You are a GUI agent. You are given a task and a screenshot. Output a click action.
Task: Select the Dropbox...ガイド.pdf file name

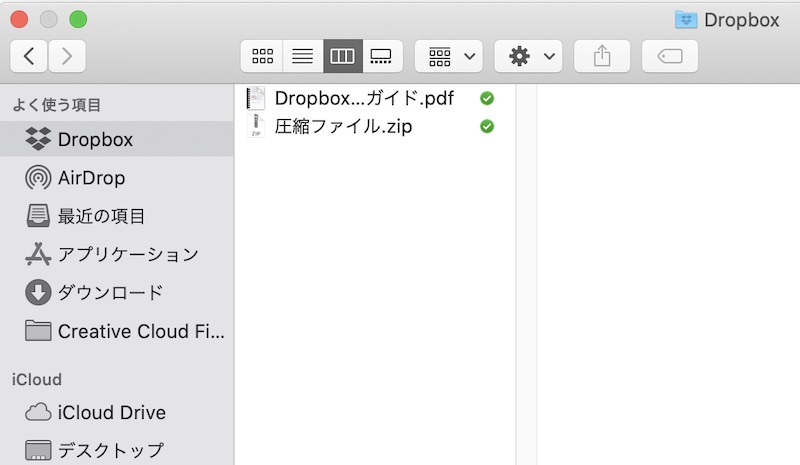[x=364, y=98]
